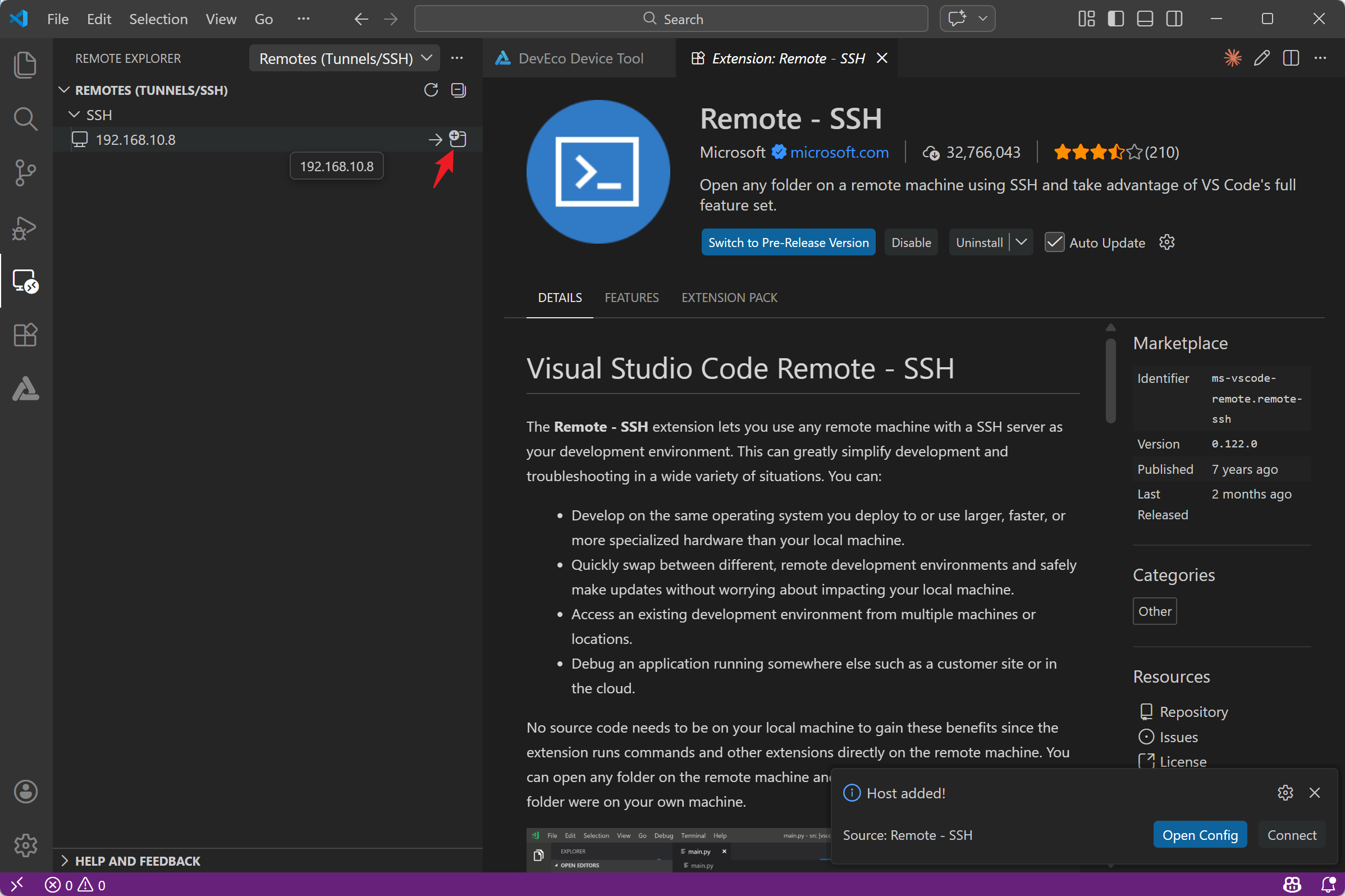Open Customize Layout control
The width and height of the screenshot is (1345, 896).
1086,19
